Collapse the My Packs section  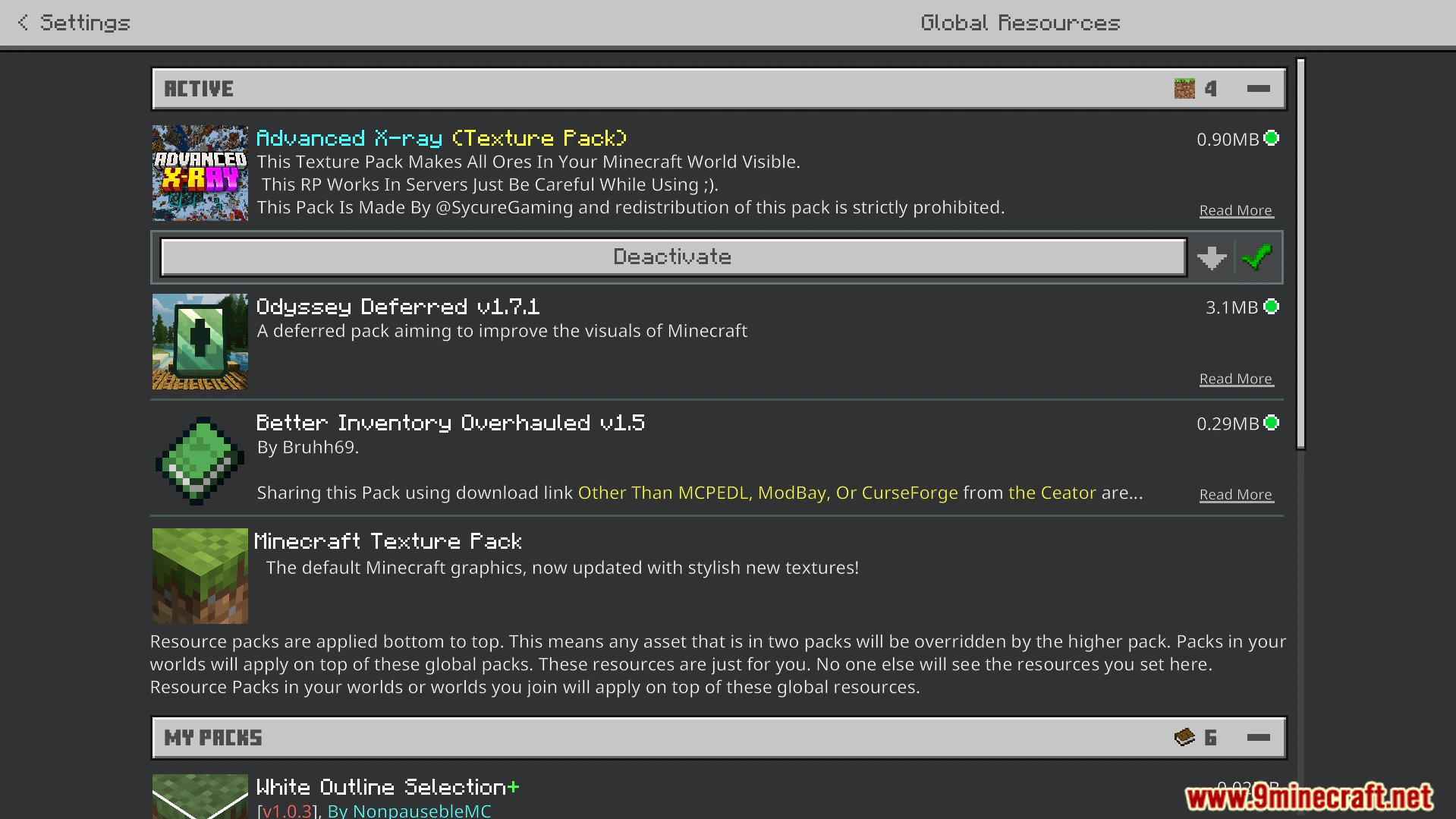[1258, 737]
